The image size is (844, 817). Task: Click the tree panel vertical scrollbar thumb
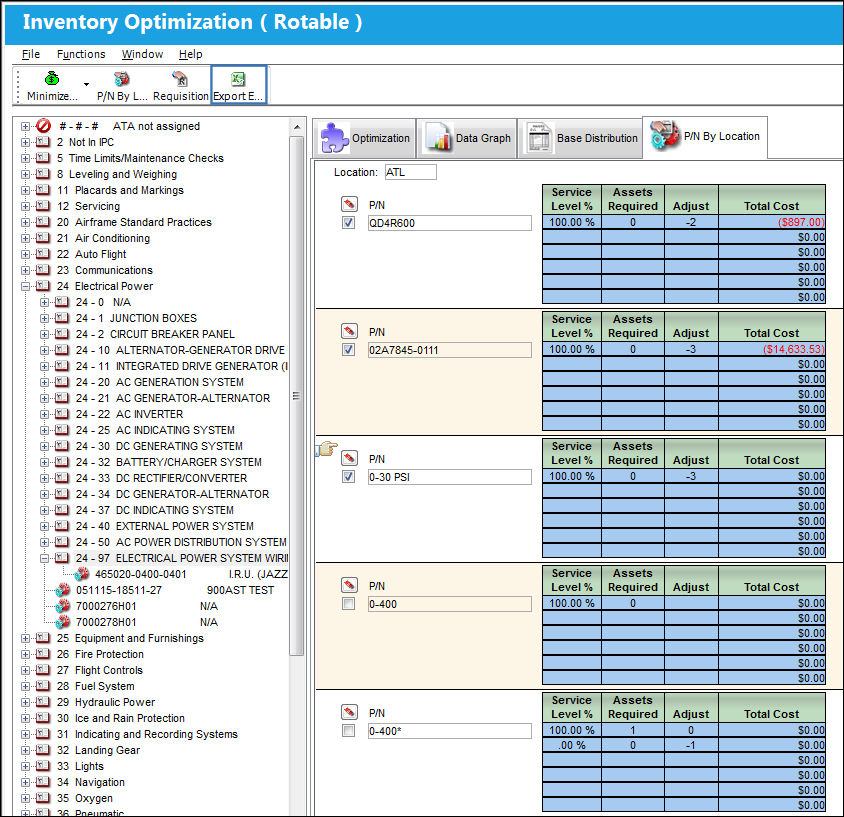[297, 396]
